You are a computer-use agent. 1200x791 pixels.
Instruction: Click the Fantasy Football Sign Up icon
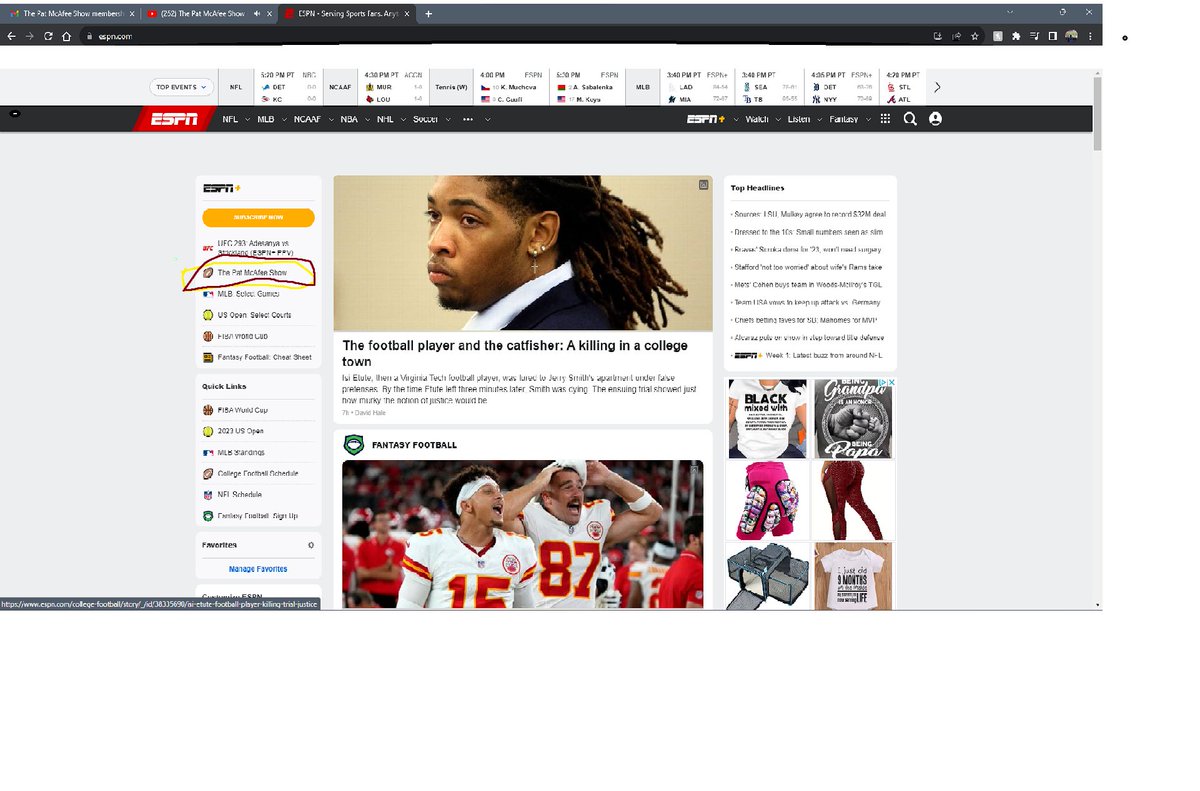[208, 516]
